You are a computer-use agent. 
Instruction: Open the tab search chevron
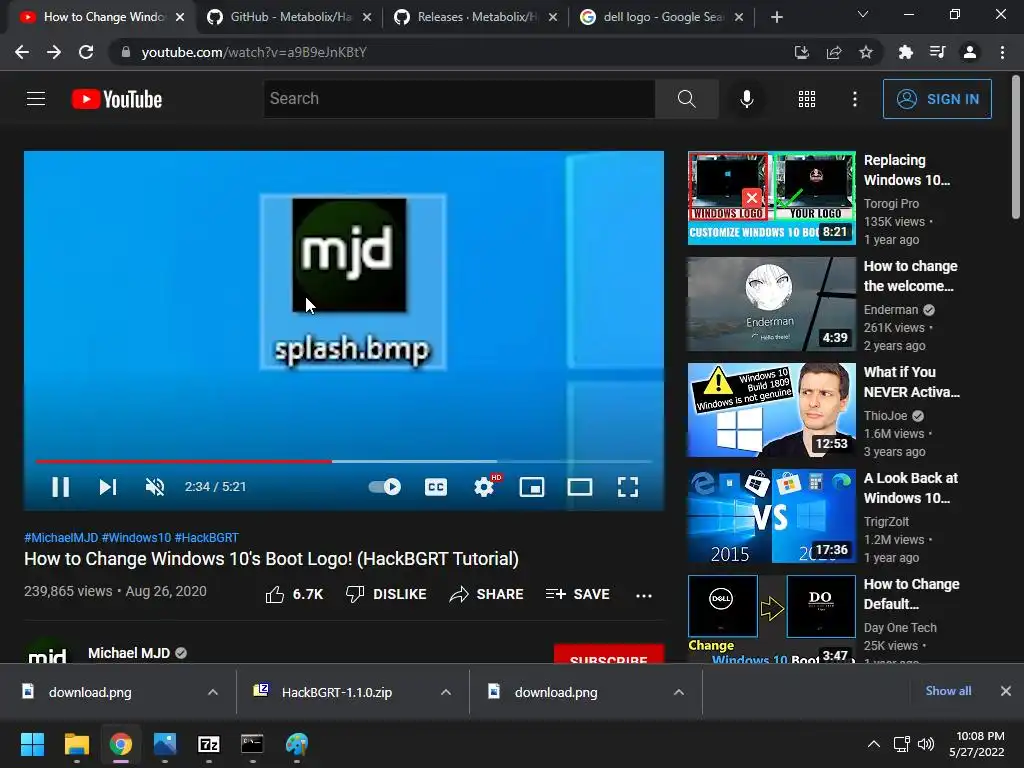coord(863,14)
